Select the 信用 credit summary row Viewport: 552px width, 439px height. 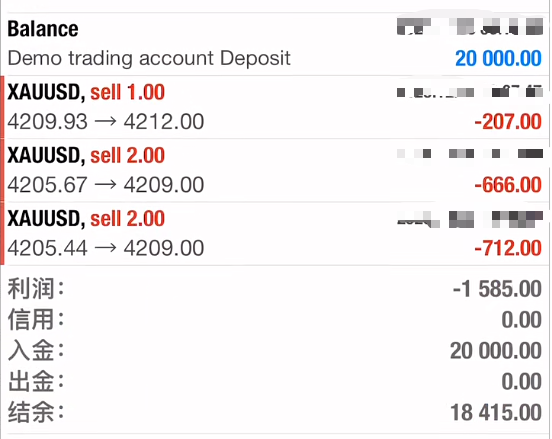click(275, 320)
